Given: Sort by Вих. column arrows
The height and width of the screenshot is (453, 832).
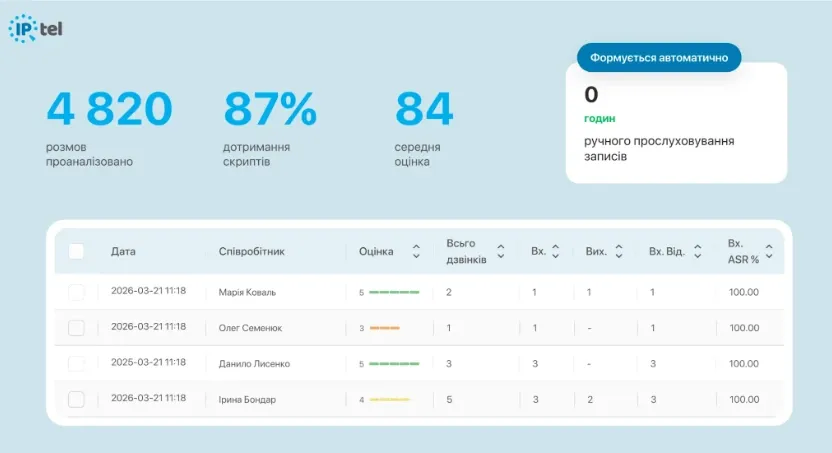Looking at the screenshot, I should (x=619, y=251).
